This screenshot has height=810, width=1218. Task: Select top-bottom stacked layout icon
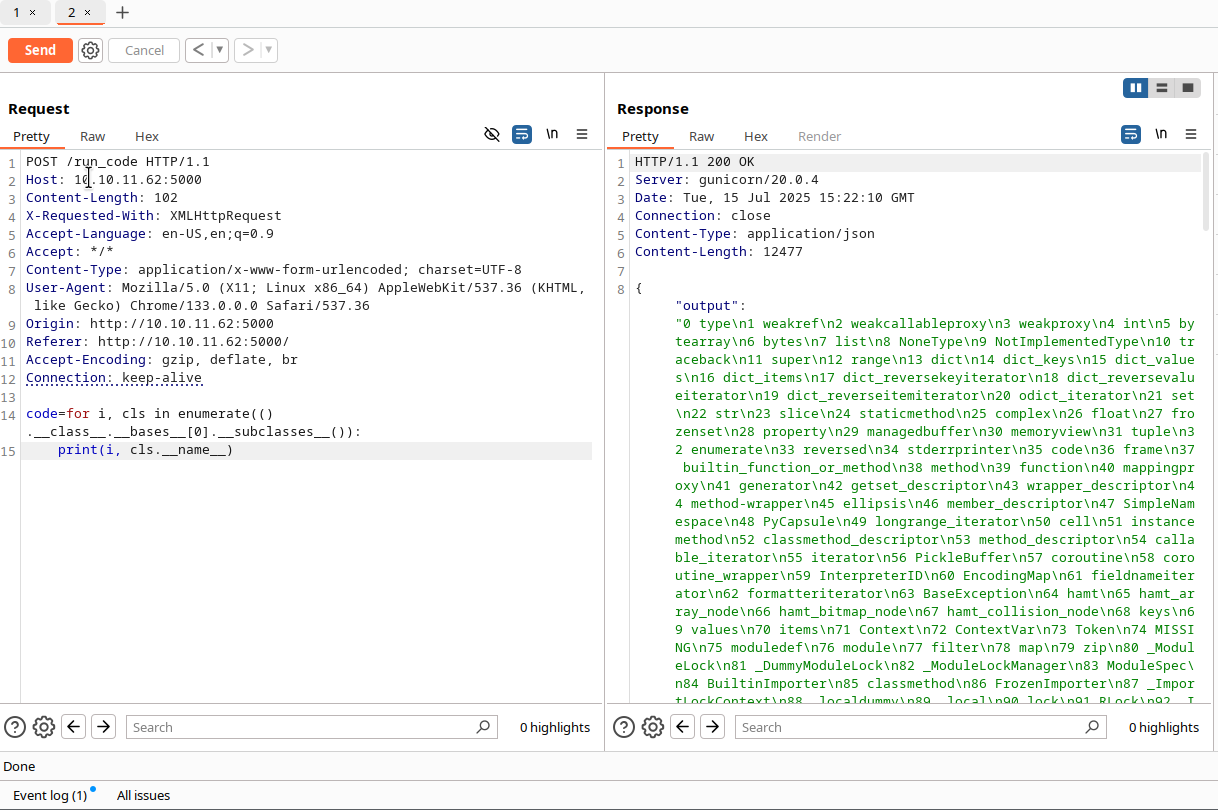coord(1162,88)
